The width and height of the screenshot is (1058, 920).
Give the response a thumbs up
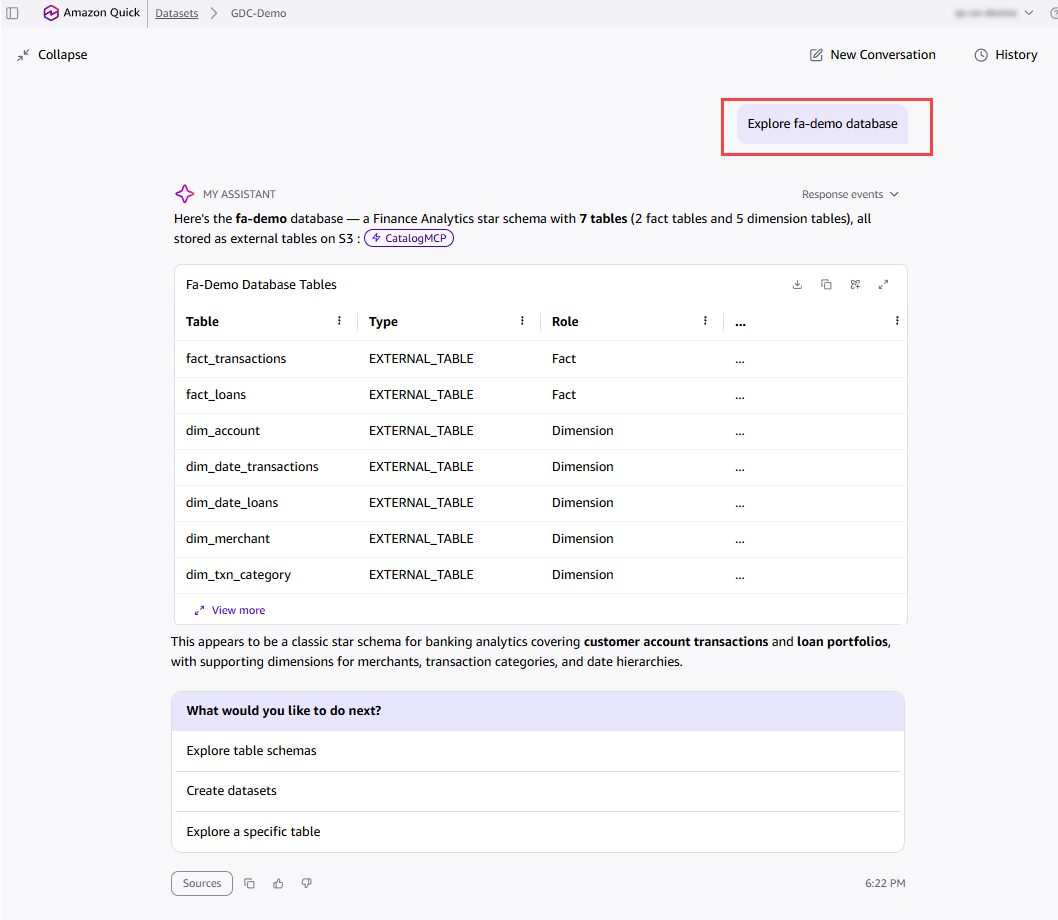[x=278, y=884]
